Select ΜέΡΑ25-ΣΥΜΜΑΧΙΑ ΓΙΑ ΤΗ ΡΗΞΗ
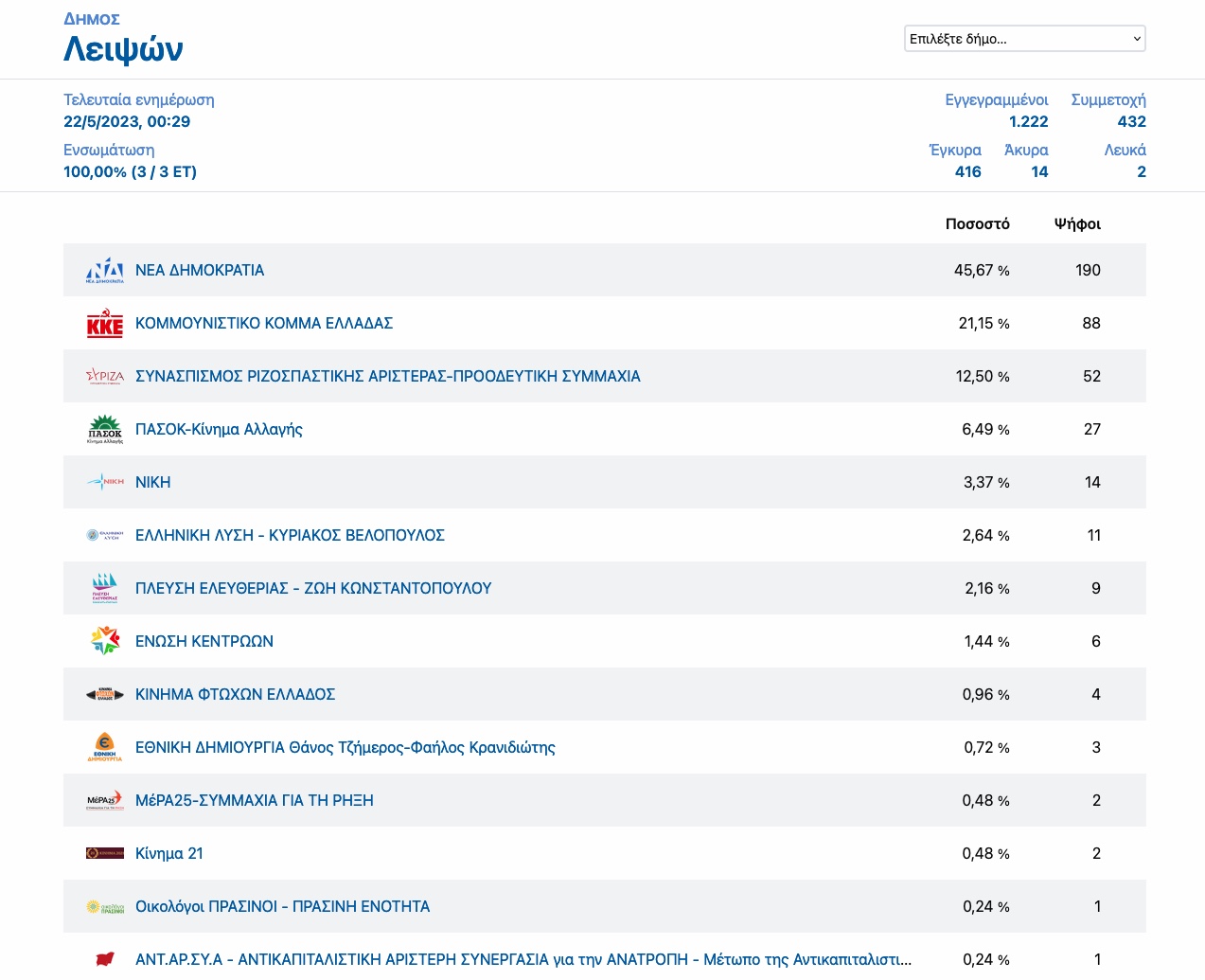Image resolution: width=1205 pixels, height=980 pixels. [255, 800]
